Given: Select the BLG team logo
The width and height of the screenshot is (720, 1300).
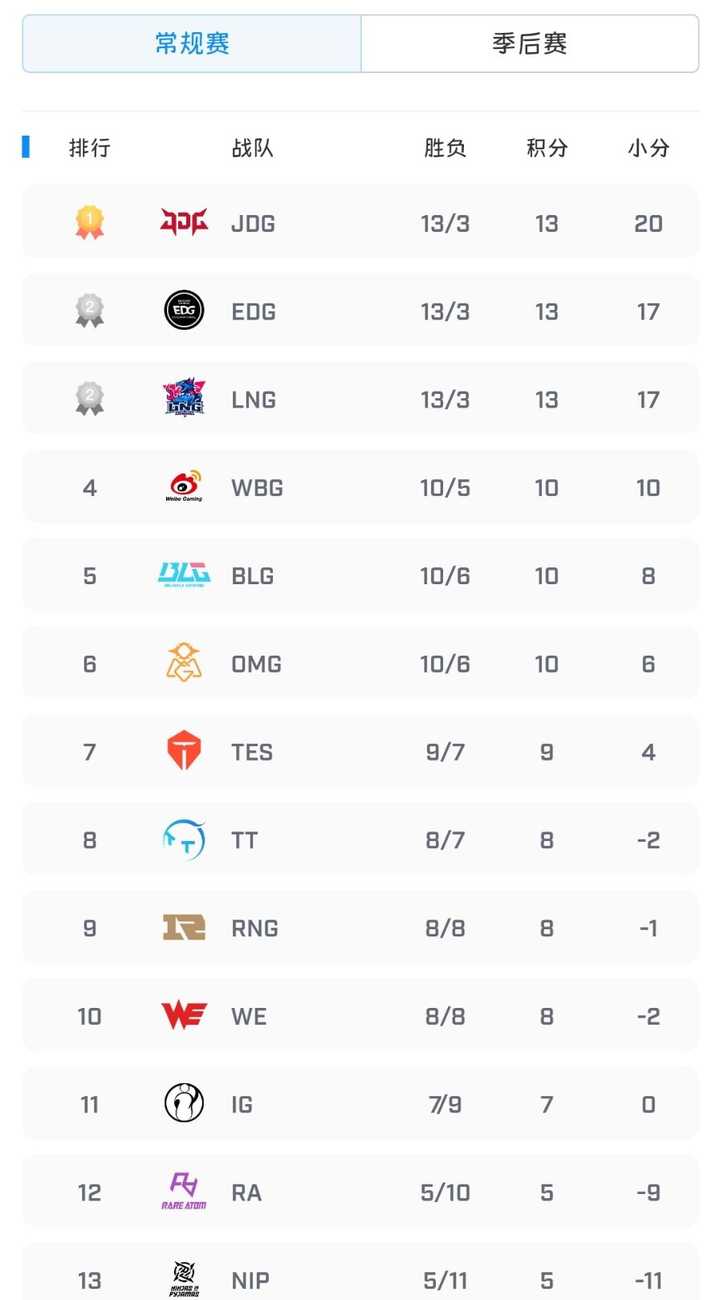Looking at the screenshot, I should (x=184, y=575).
